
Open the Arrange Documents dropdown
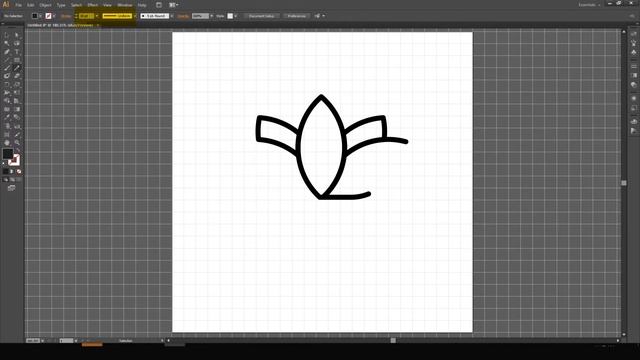173,5
